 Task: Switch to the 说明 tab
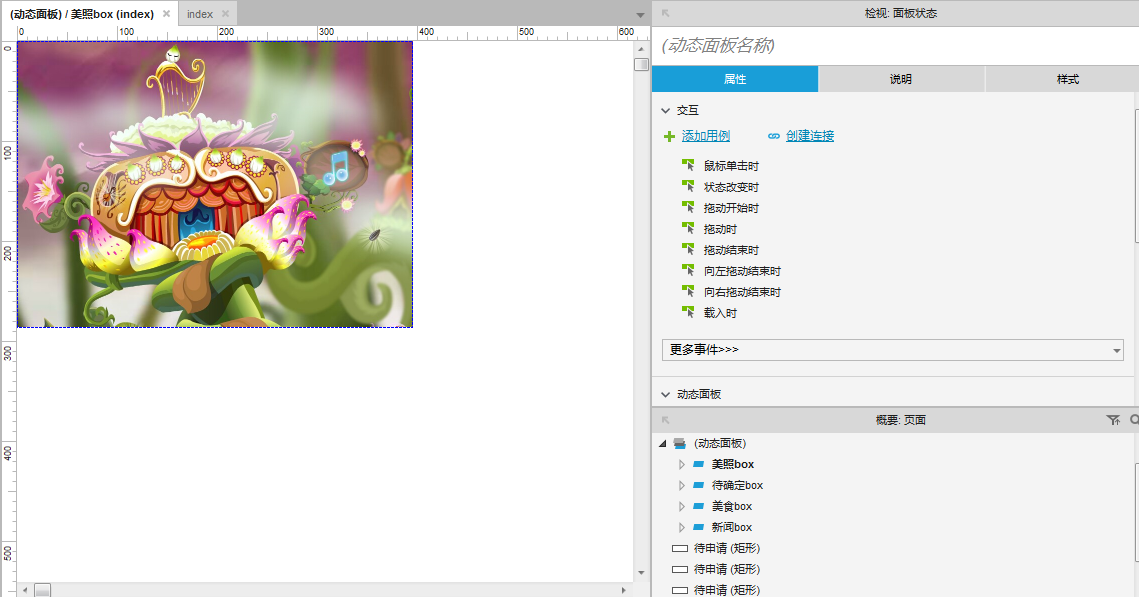[901, 79]
